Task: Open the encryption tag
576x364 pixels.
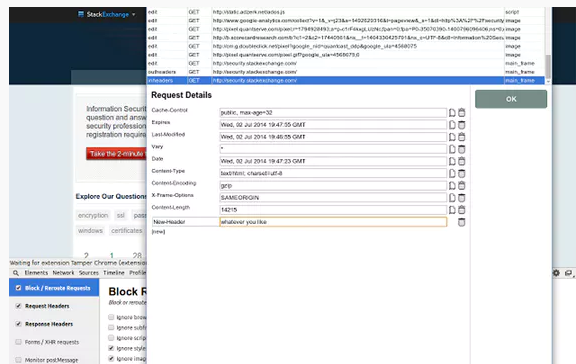Action: tap(93, 215)
